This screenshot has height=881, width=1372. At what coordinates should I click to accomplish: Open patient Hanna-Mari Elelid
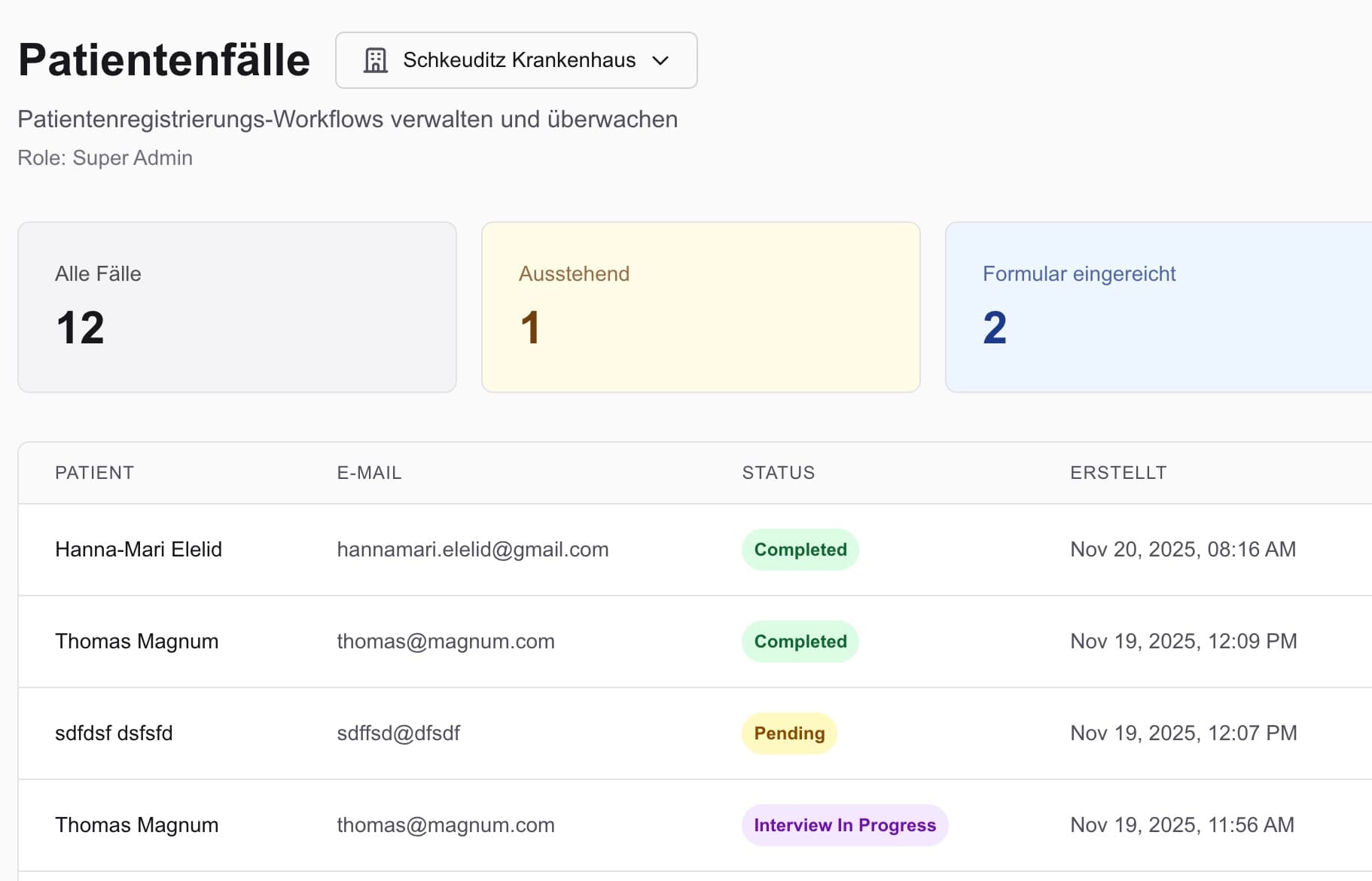tap(139, 550)
